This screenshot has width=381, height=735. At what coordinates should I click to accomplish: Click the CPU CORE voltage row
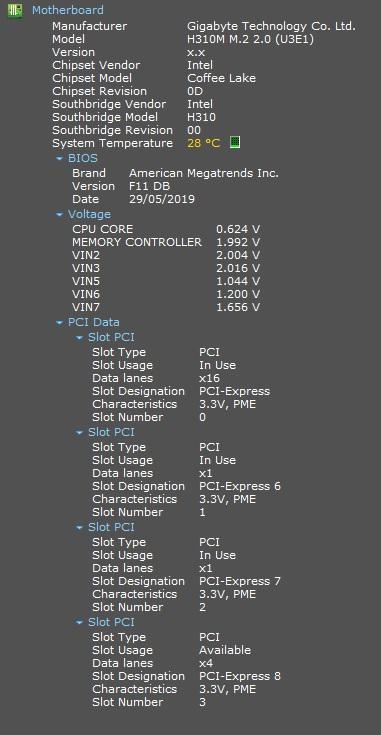tap(166, 229)
